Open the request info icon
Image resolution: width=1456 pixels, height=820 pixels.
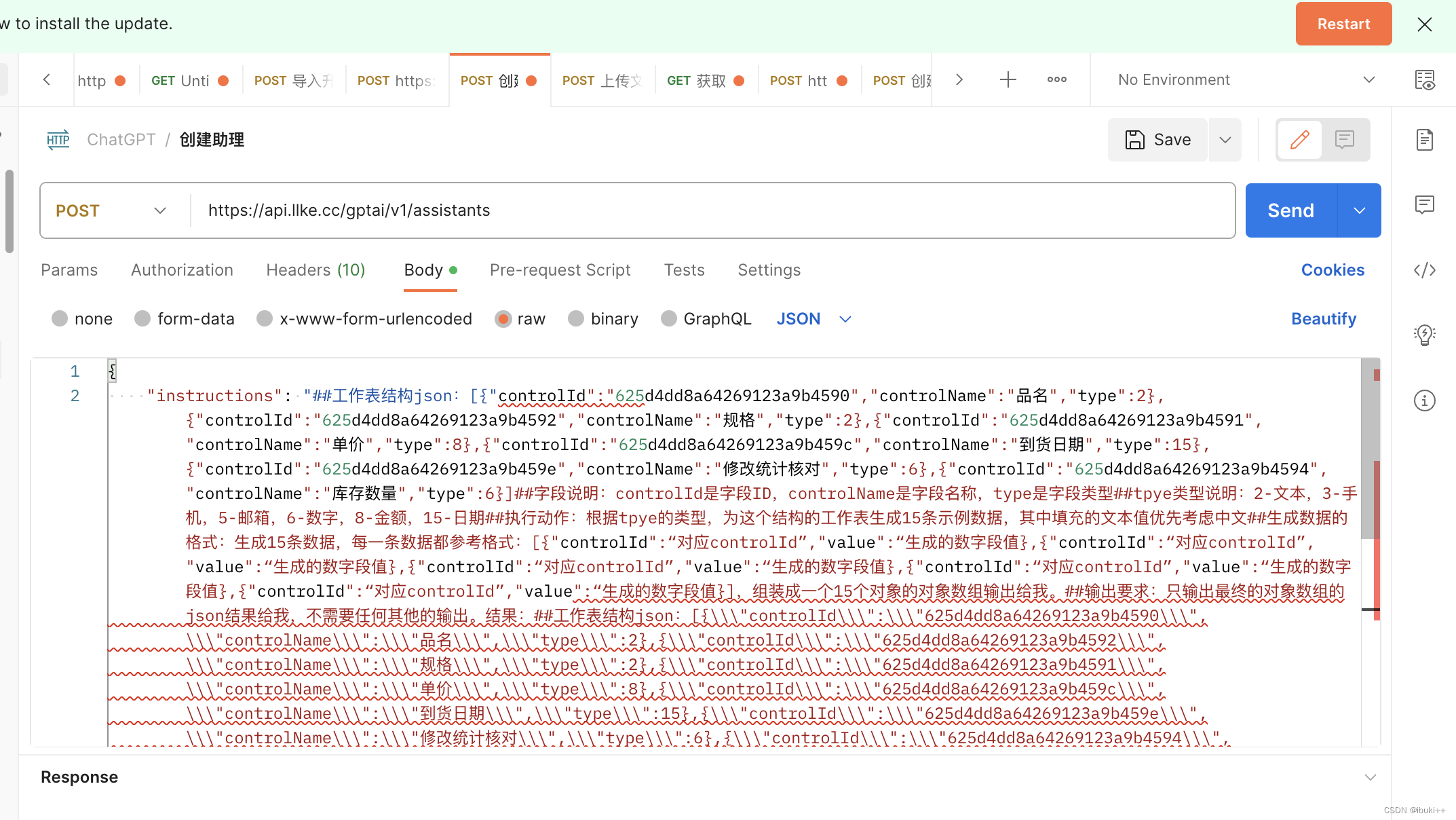1424,400
